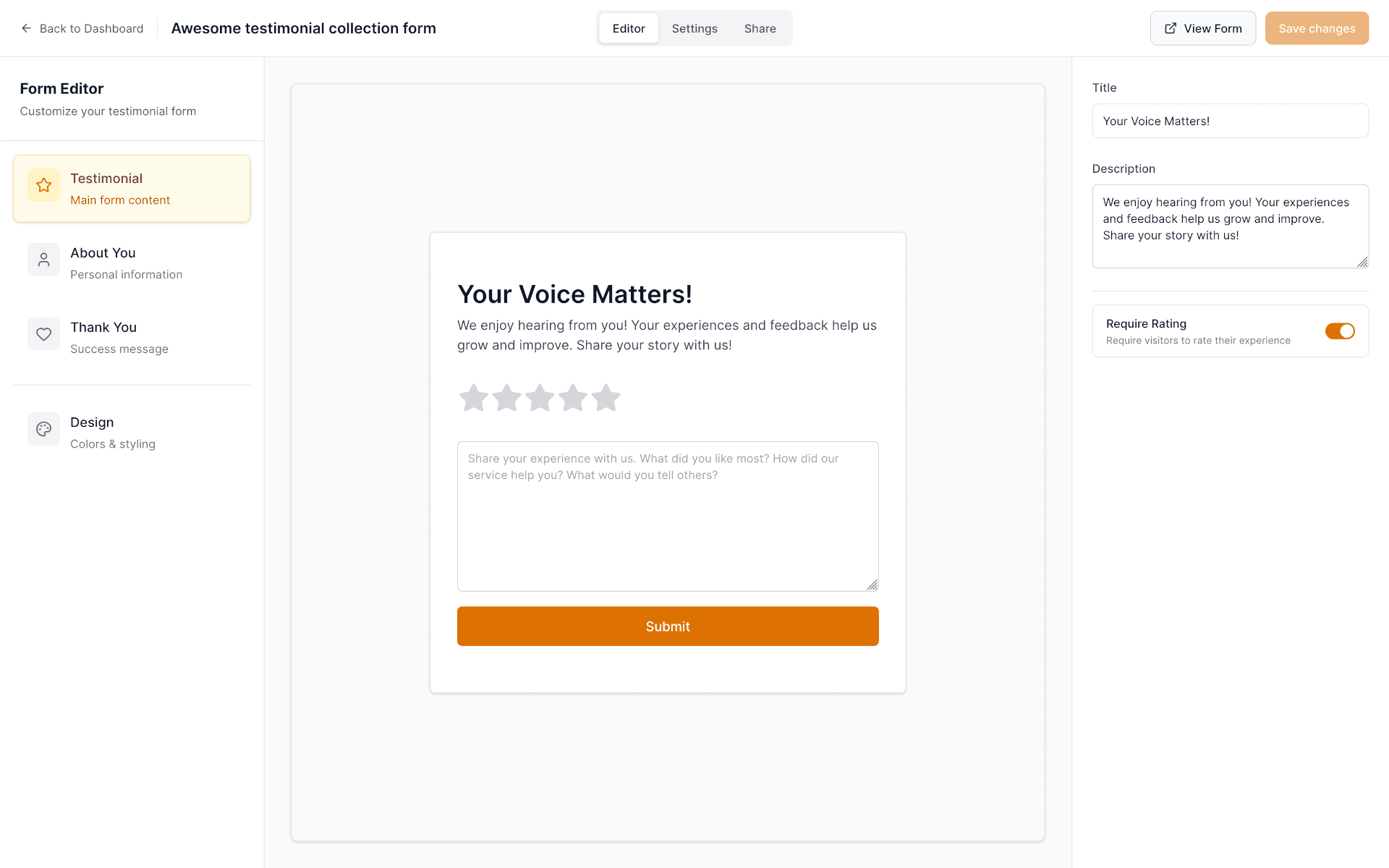Select the Editor tab
The height and width of the screenshot is (868, 1389).
(x=628, y=28)
